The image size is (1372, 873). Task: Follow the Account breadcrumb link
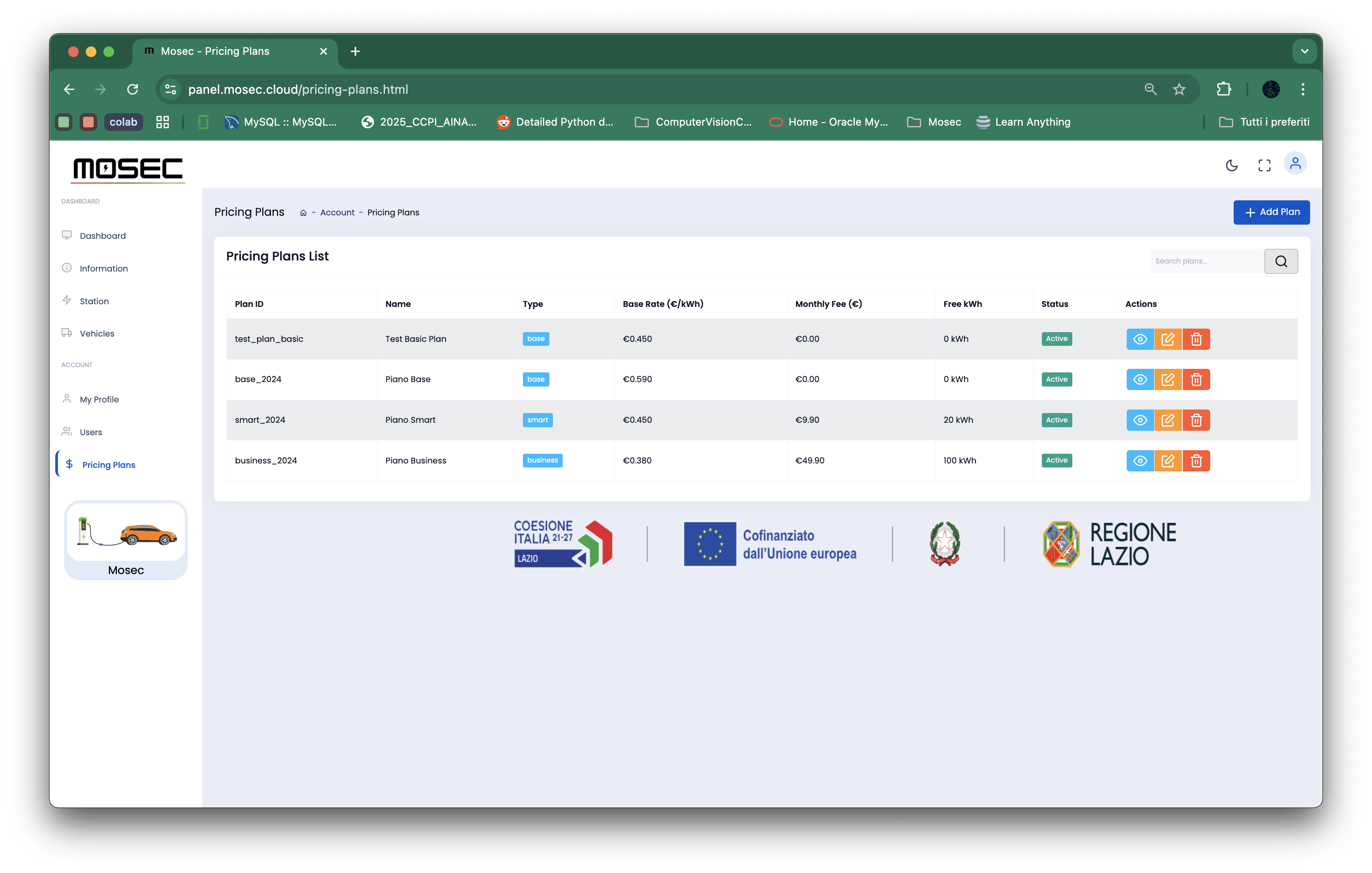337,213
